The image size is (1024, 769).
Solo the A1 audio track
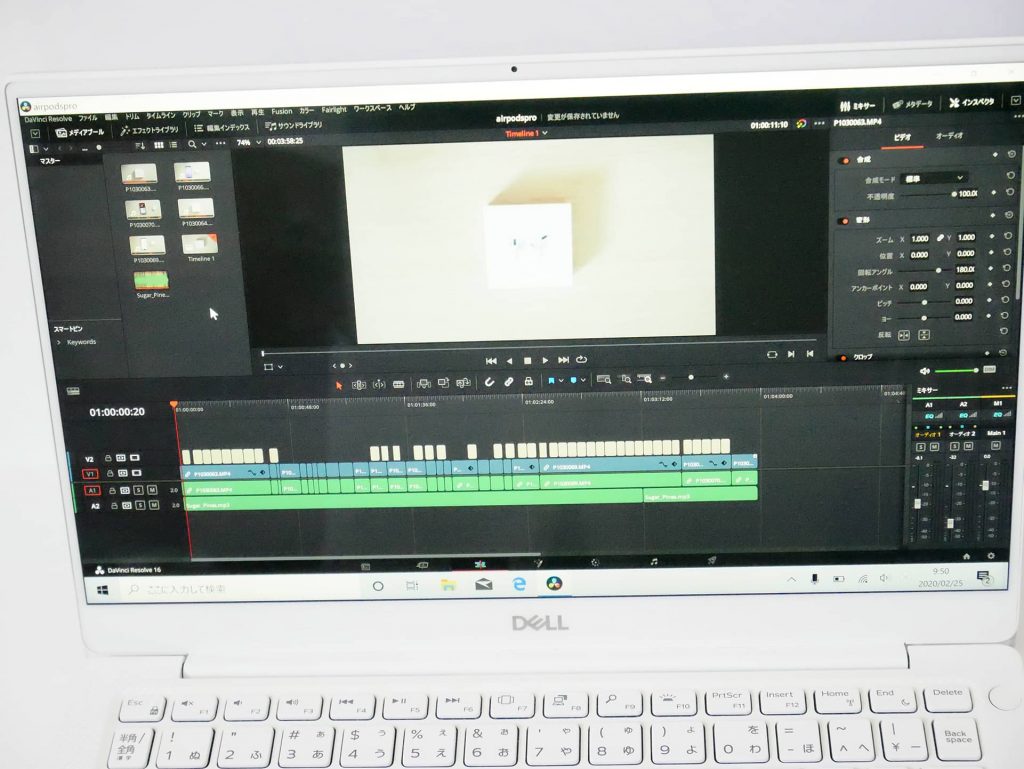point(138,490)
